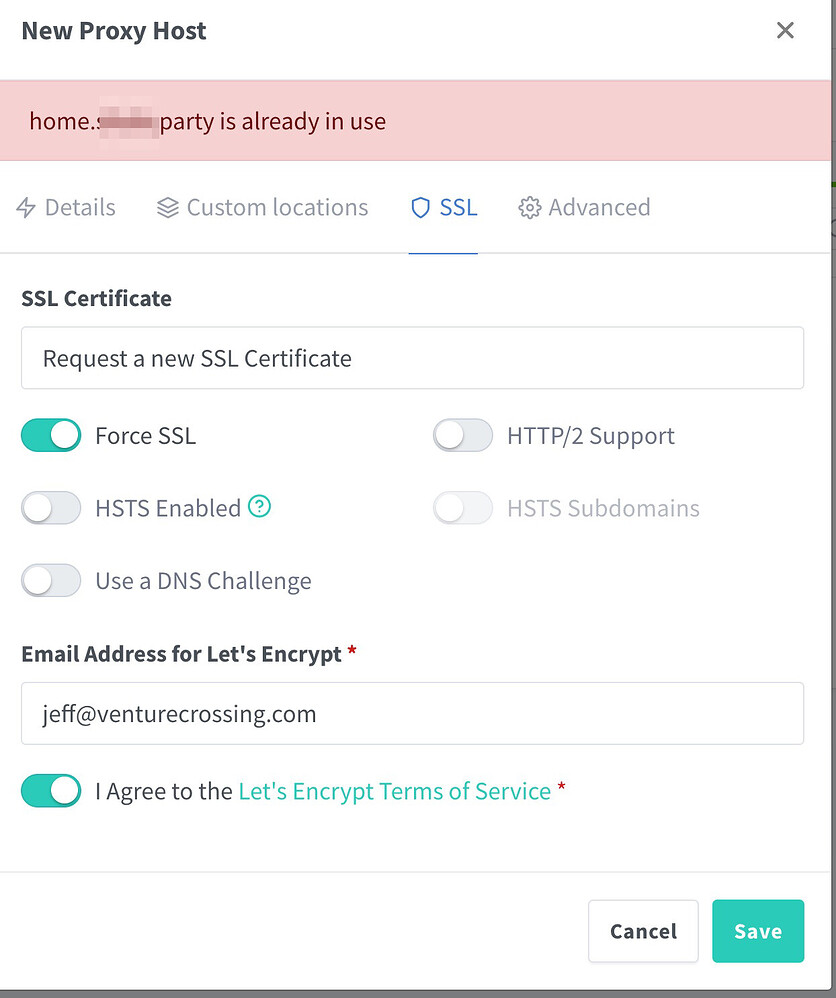The image size is (836, 998).
Task: Toggle off agreement to Let's Encrypt terms
Action: click(51, 790)
